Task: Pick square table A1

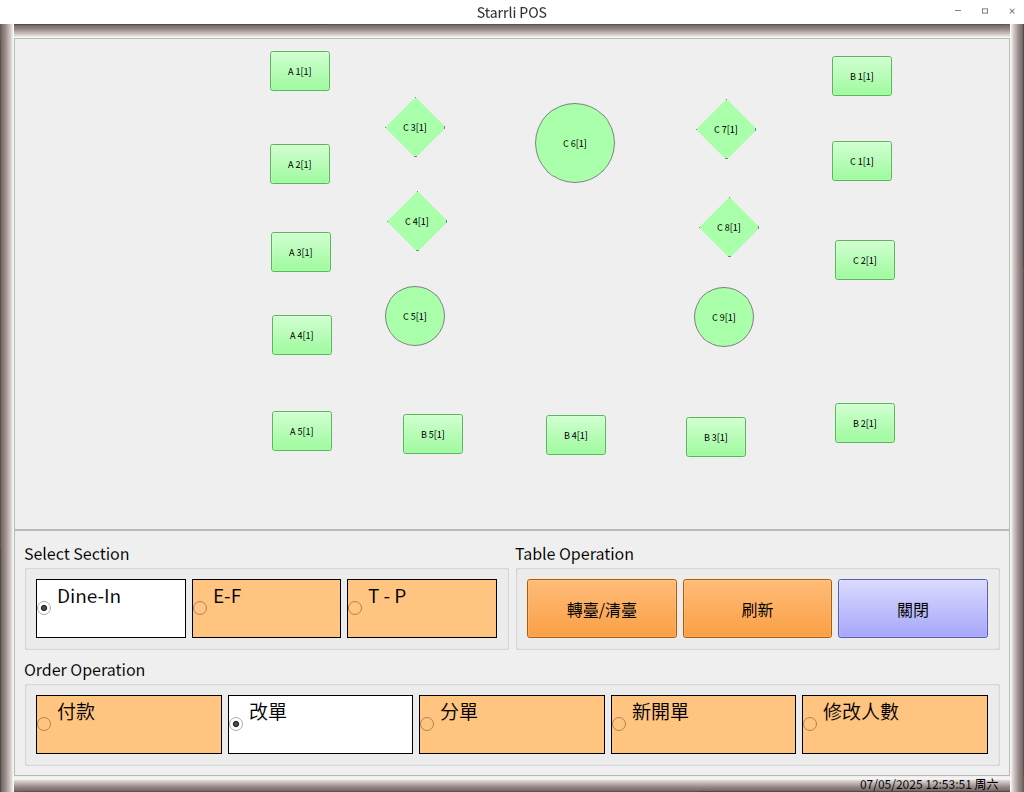Action: [299, 71]
